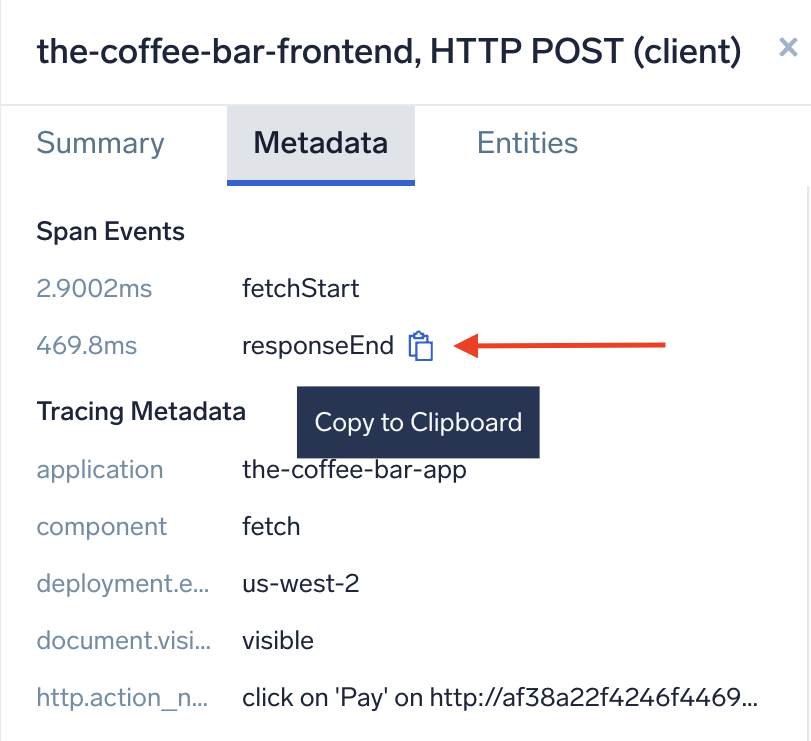Click the Span Events section heading
The height and width of the screenshot is (741, 811).
[110, 231]
